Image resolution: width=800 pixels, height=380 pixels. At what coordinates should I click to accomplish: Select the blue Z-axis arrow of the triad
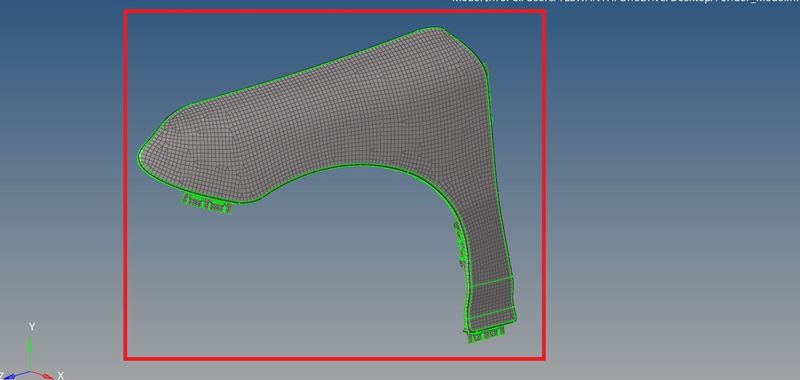[15, 375]
